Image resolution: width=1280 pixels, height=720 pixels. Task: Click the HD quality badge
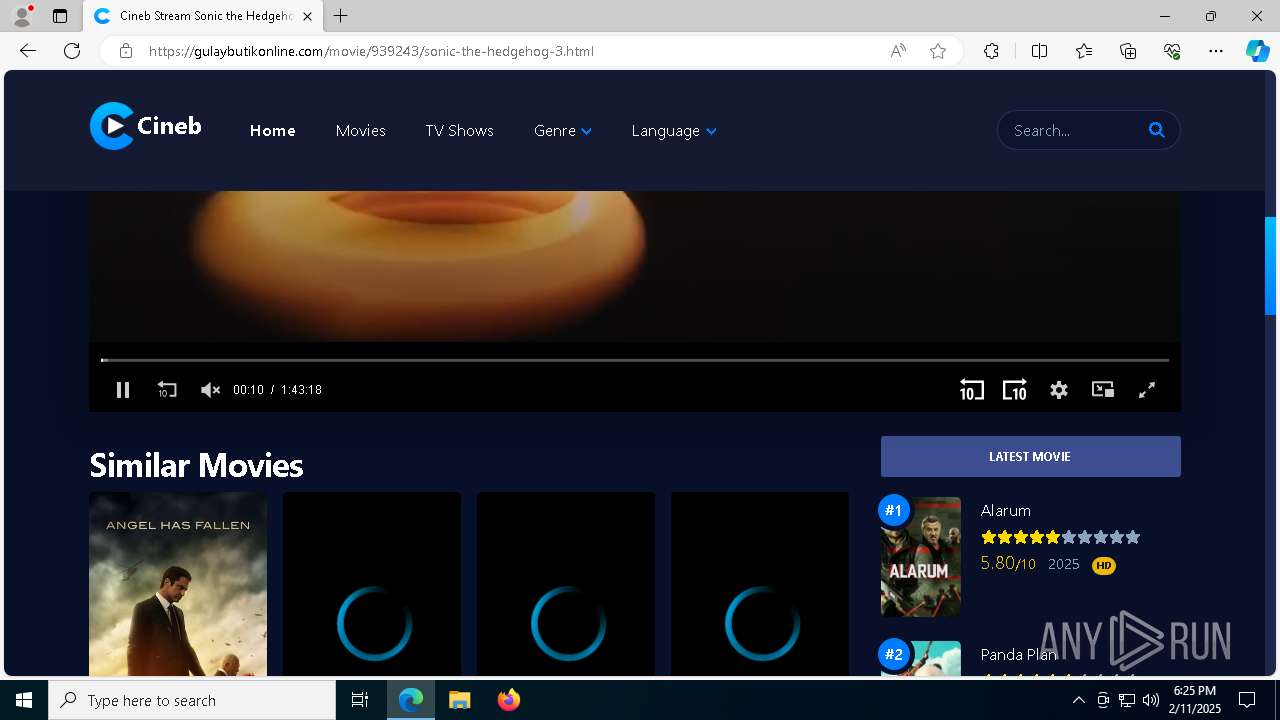click(1104, 565)
